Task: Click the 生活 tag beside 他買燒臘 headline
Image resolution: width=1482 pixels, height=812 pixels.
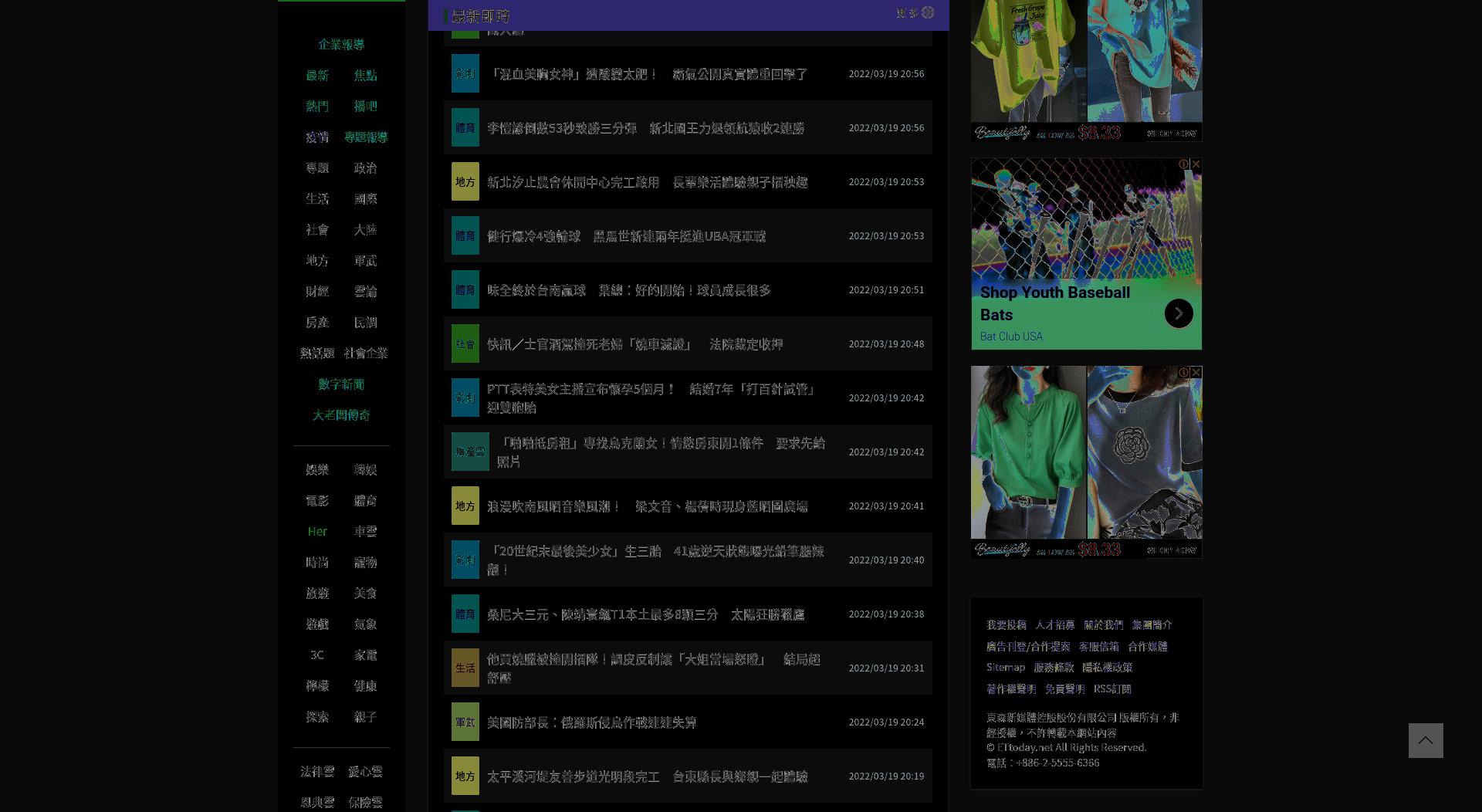Action: tap(465, 668)
